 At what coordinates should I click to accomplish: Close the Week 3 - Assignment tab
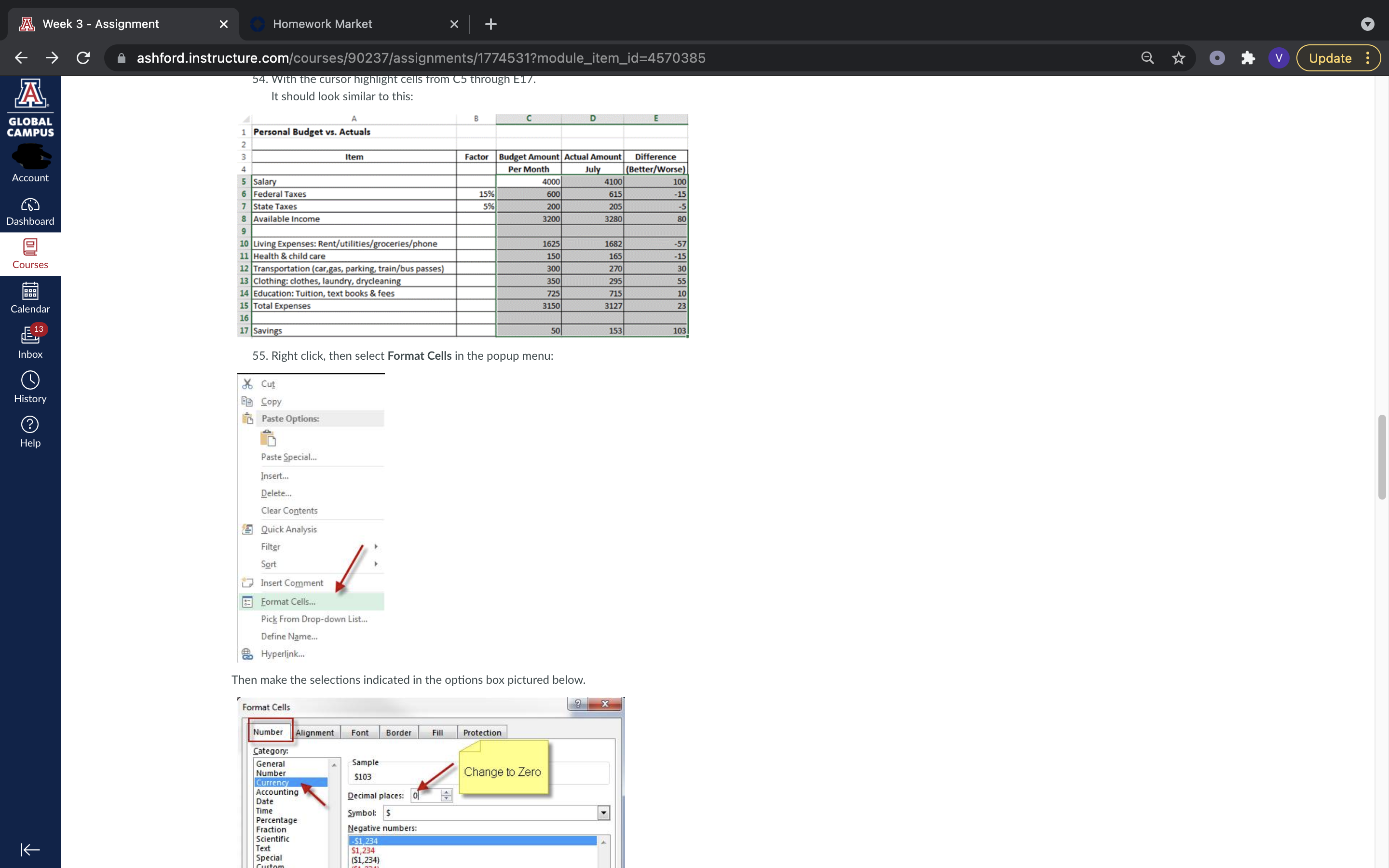pyautogui.click(x=224, y=24)
